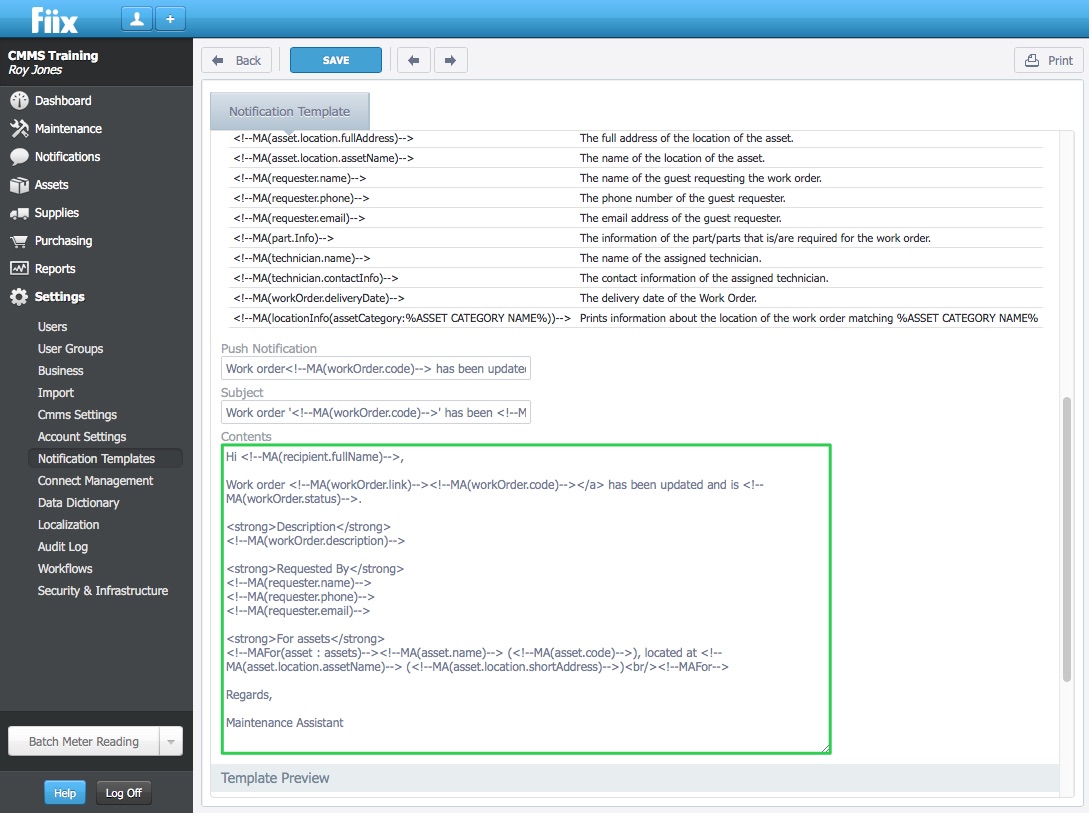The height and width of the screenshot is (813, 1089).
Task: Click the <!--MA(technician.contactInfo)--> tag row
Action: coord(637,278)
